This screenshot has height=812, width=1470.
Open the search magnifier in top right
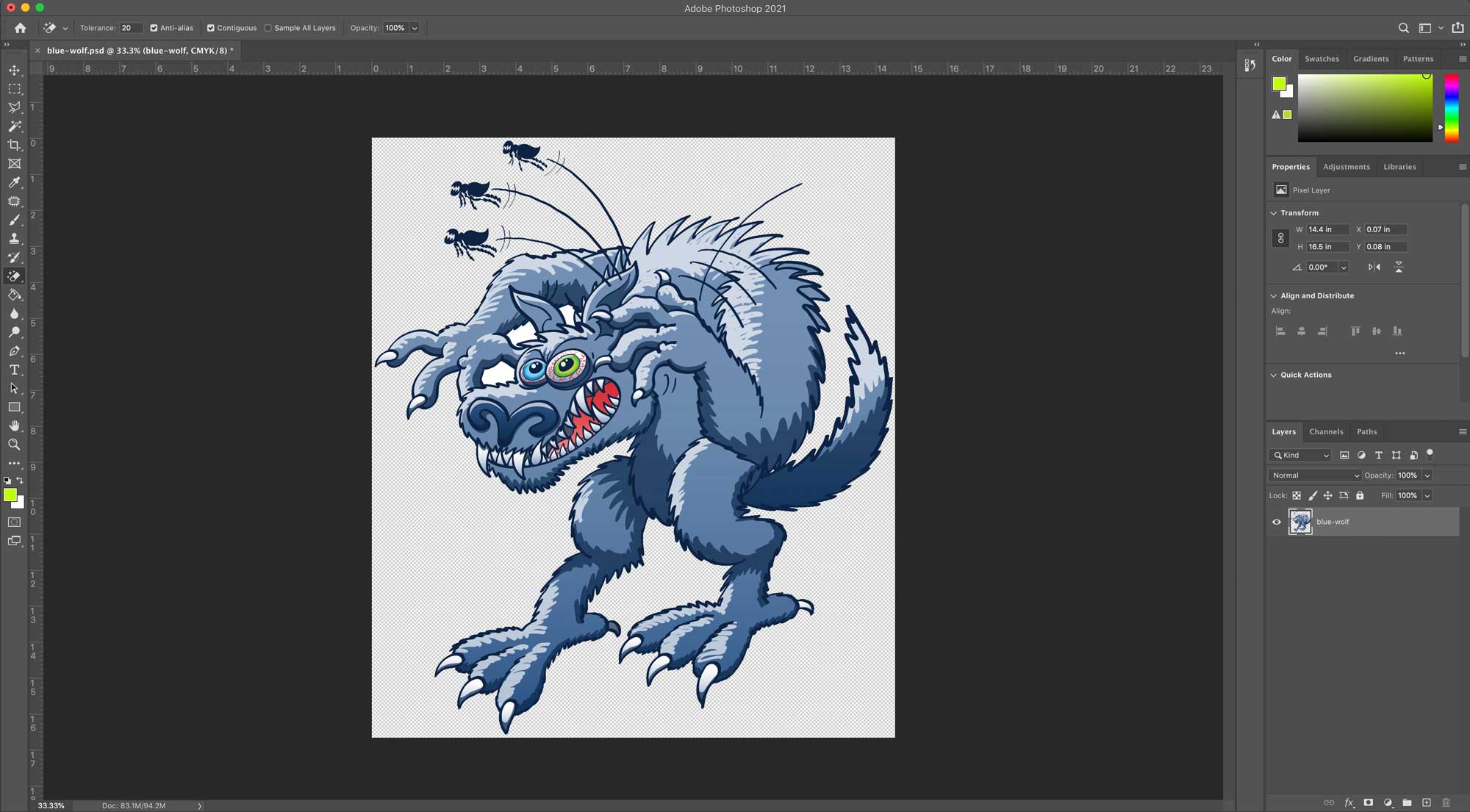[x=1403, y=28]
